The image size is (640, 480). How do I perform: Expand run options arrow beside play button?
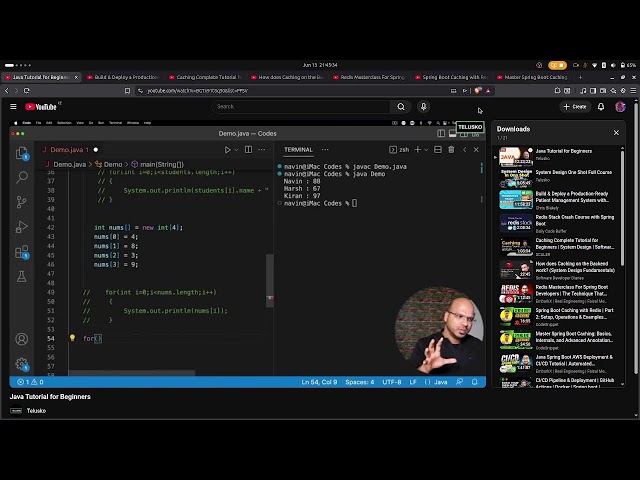[x=236, y=150]
